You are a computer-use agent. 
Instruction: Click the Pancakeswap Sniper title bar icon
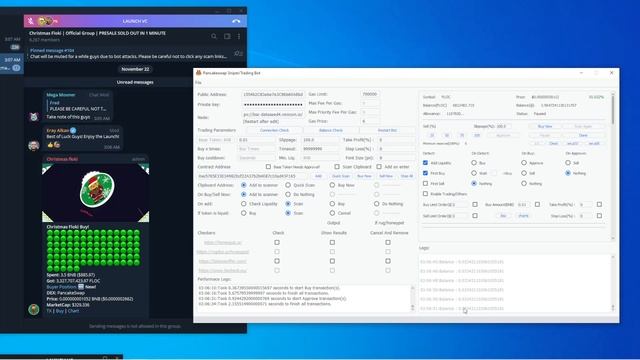pos(198,73)
